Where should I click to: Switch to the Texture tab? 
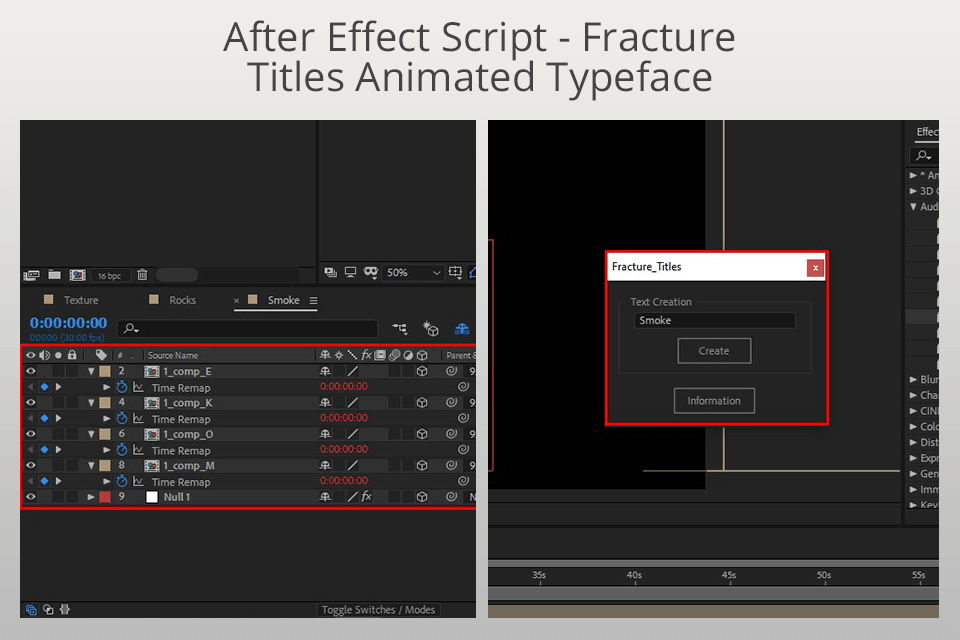click(80, 300)
